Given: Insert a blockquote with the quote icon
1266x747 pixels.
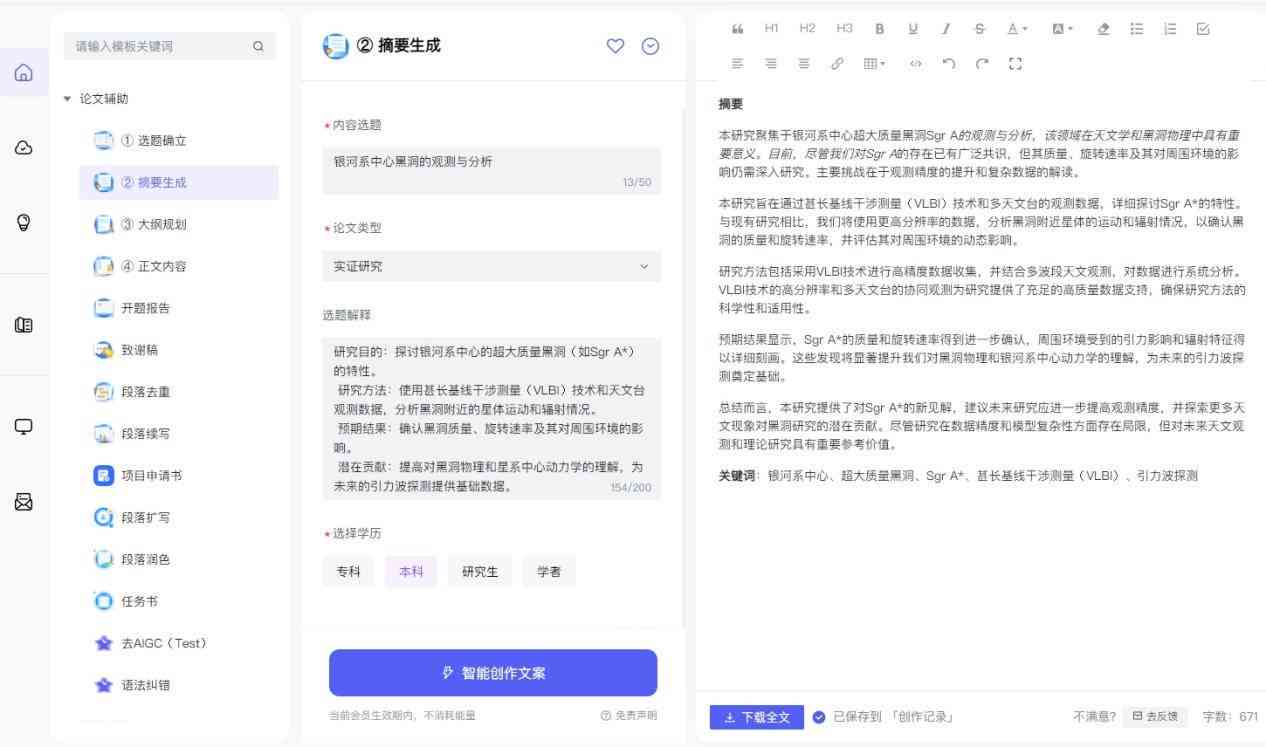Looking at the screenshot, I should tap(738, 29).
